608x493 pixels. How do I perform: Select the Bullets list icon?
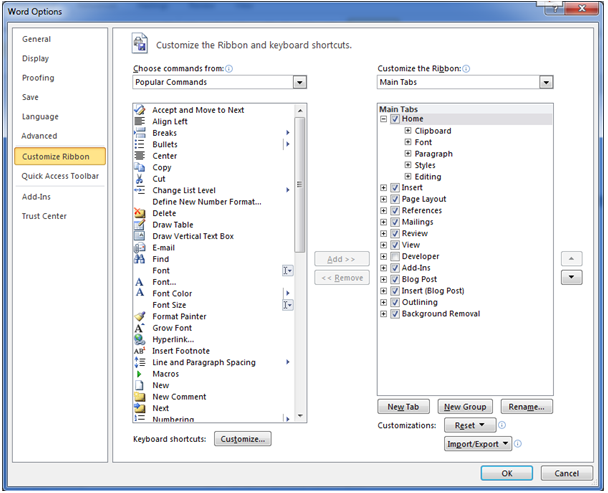140,144
